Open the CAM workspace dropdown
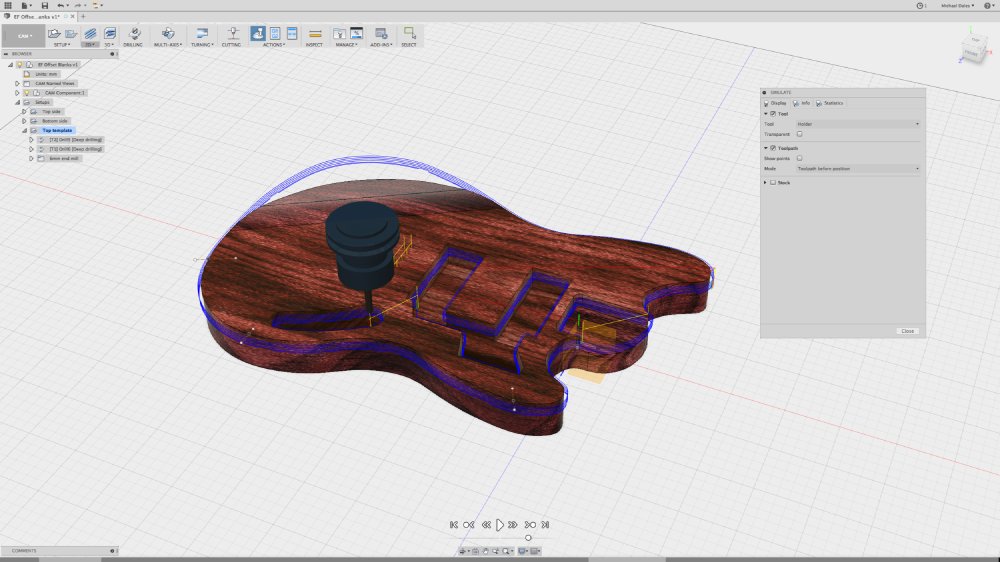Screen dimensions: 1000x562 tap(24, 36)
